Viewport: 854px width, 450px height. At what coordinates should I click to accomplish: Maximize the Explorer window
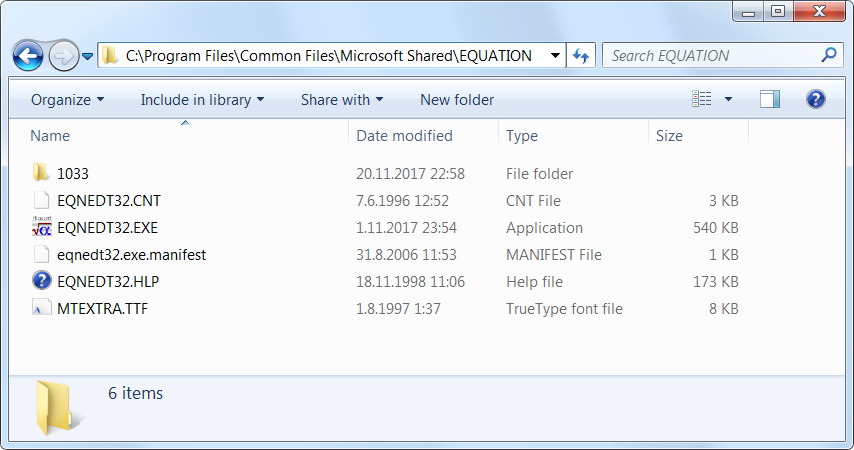778,11
